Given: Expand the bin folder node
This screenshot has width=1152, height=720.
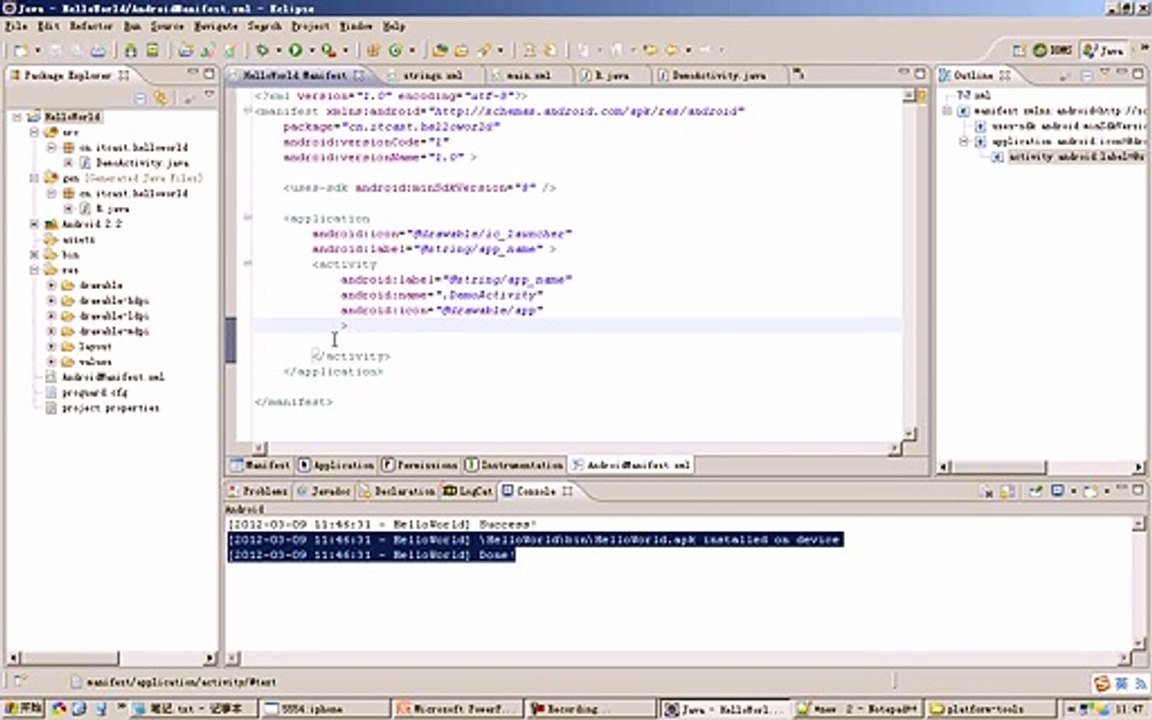Looking at the screenshot, I should [34, 255].
